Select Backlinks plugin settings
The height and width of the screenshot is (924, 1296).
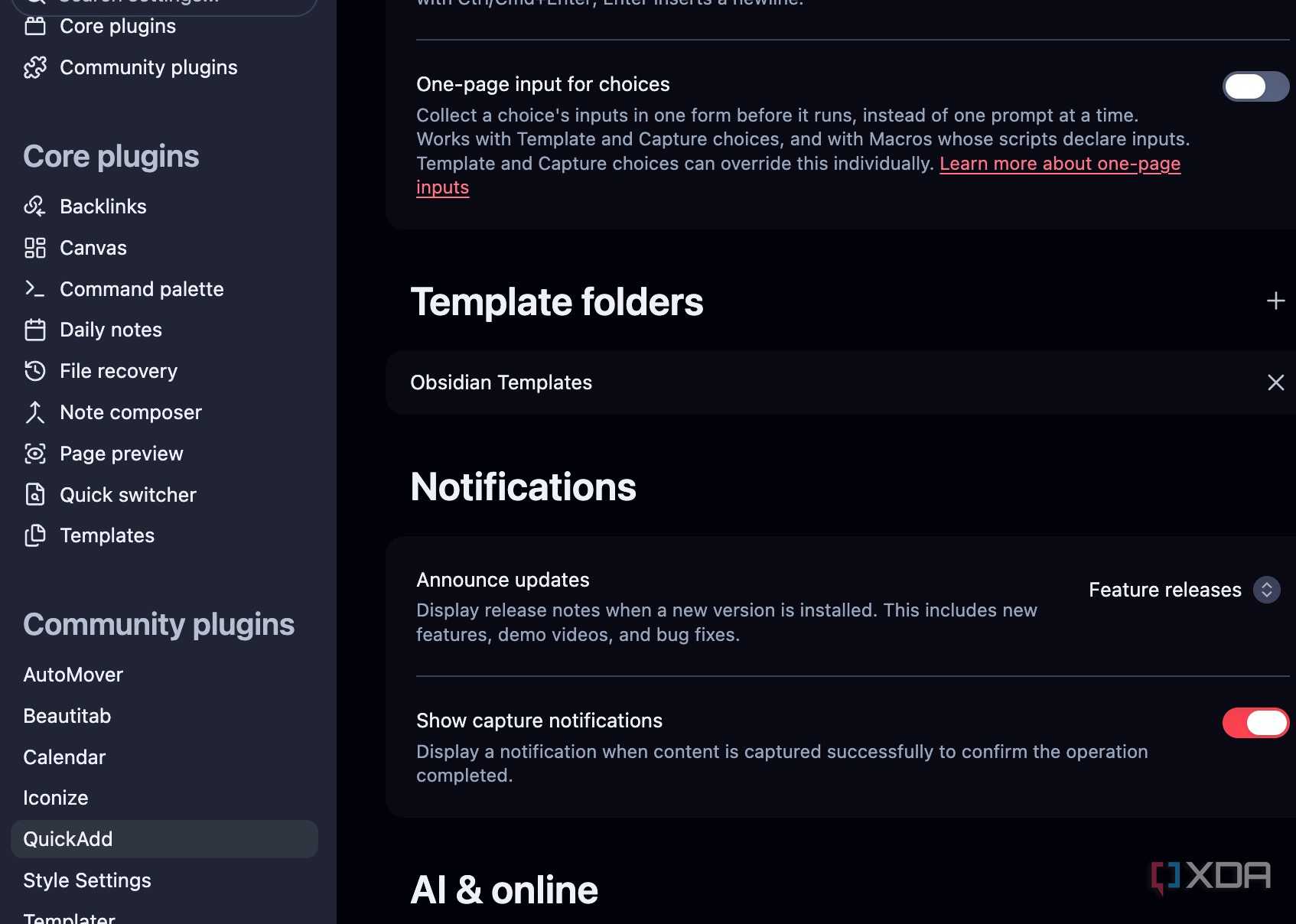click(x=164, y=207)
